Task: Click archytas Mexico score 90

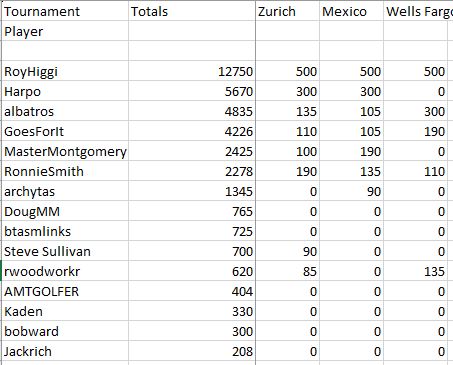Action: click(352, 191)
